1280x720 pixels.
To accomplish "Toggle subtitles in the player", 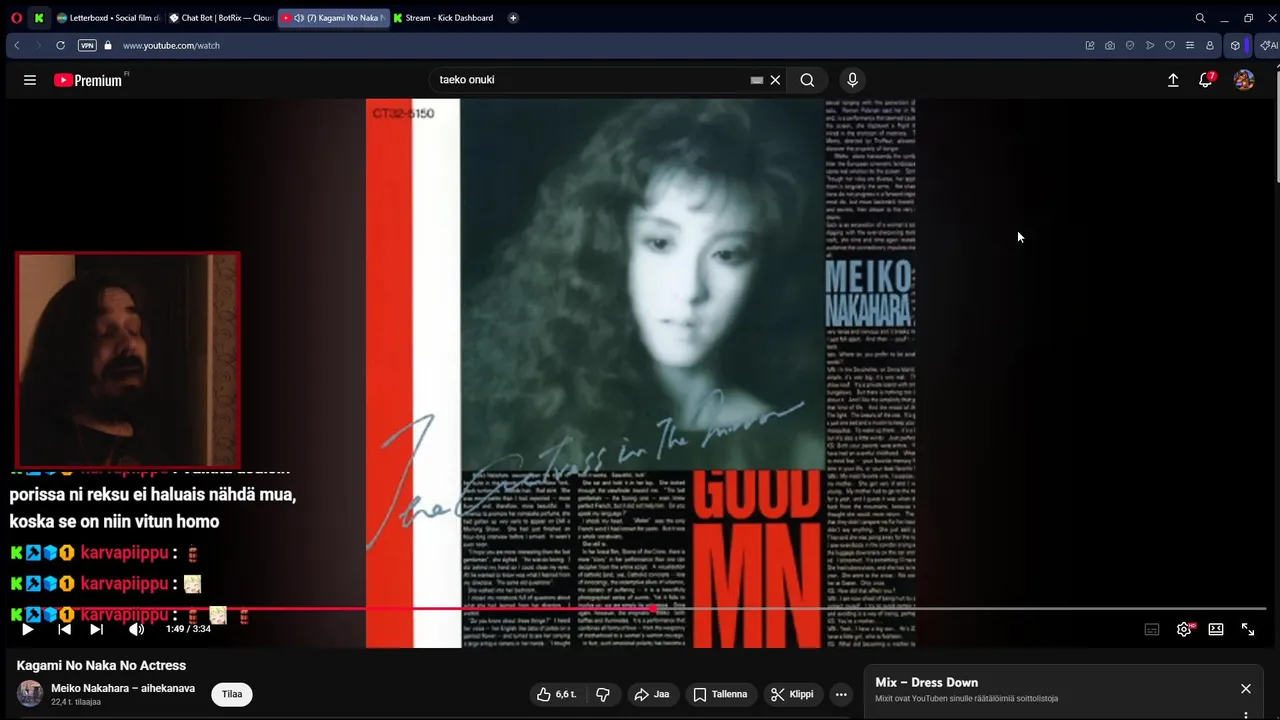I will [x=1152, y=629].
